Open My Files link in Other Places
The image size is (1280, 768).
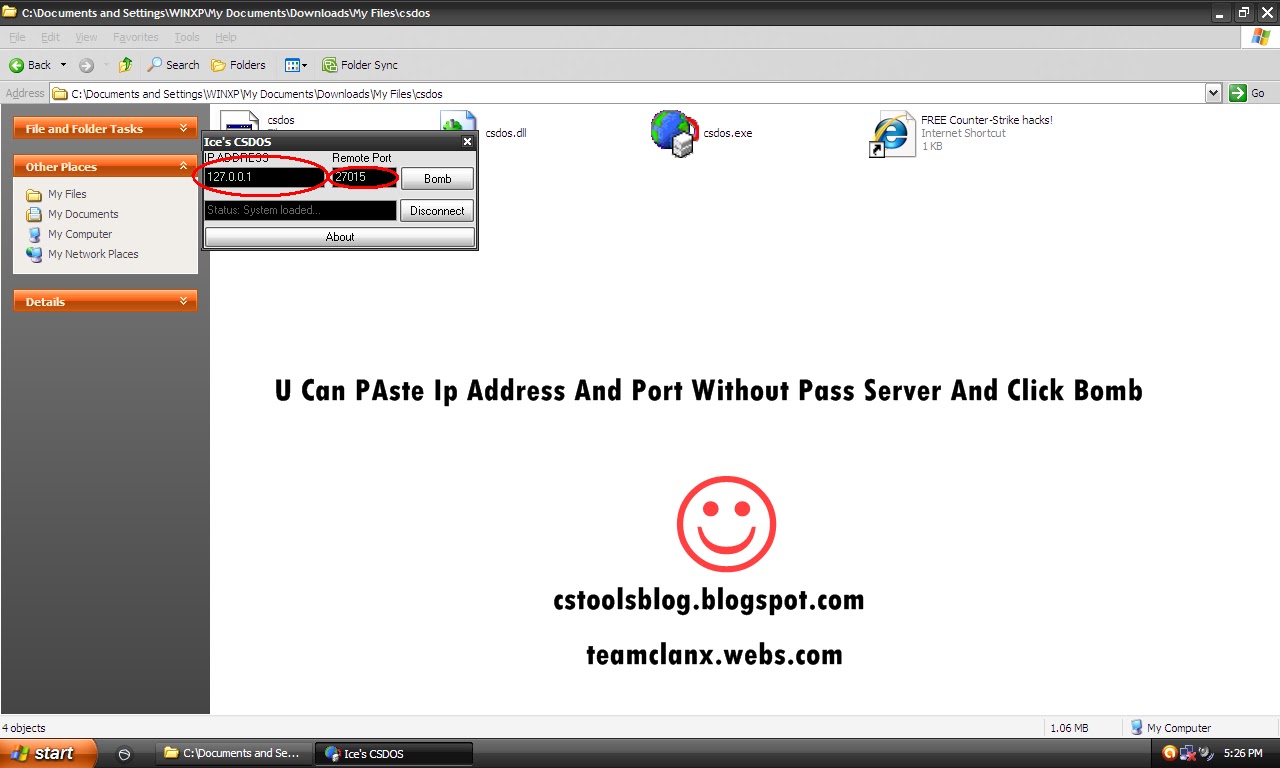point(67,194)
